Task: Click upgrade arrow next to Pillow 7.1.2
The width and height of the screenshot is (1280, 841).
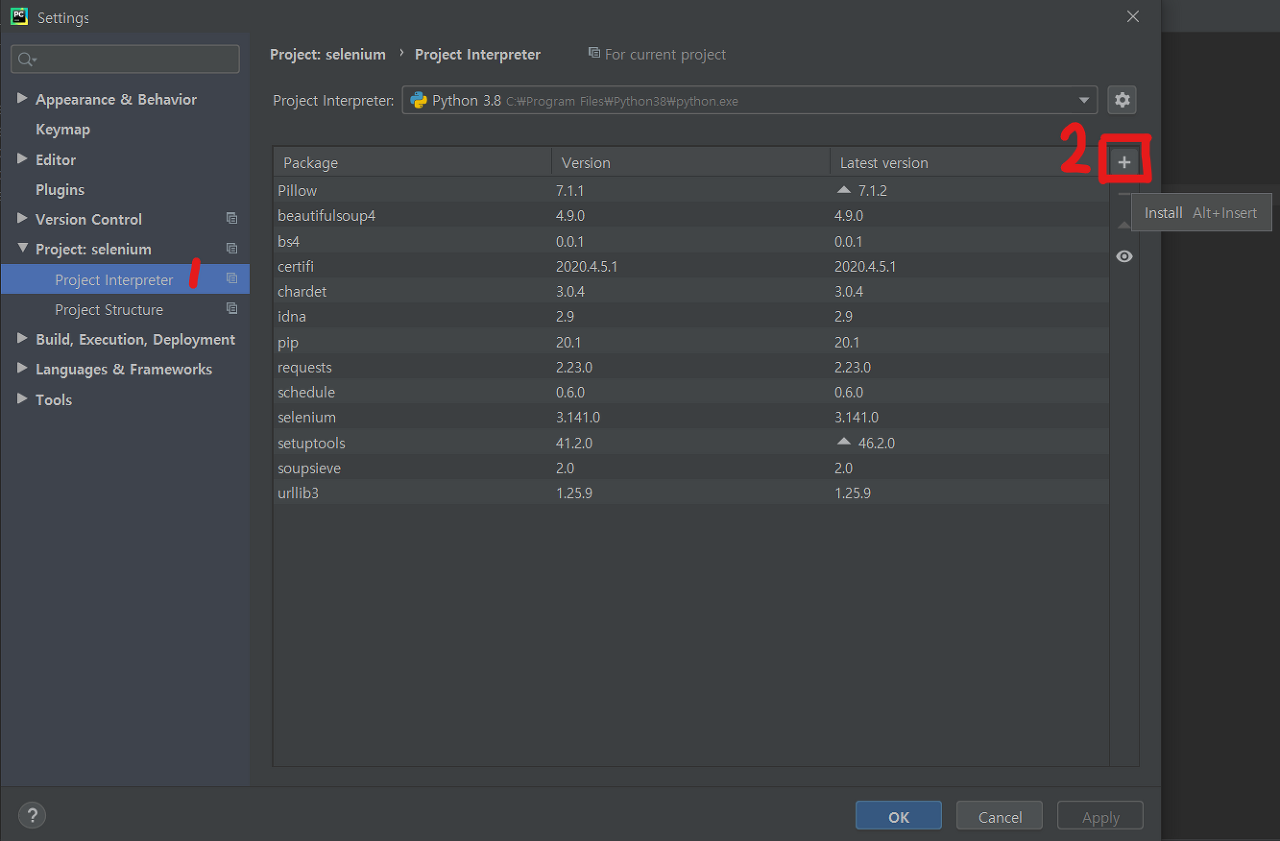Action: tap(844, 190)
